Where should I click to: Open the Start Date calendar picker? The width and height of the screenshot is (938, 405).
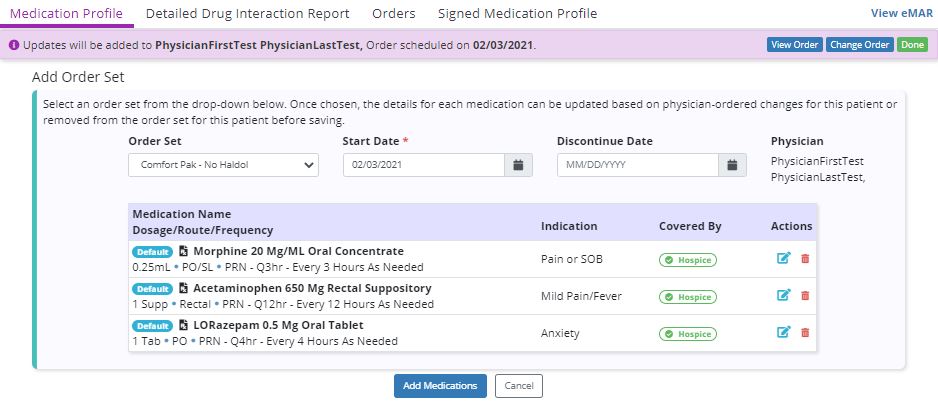click(517, 165)
